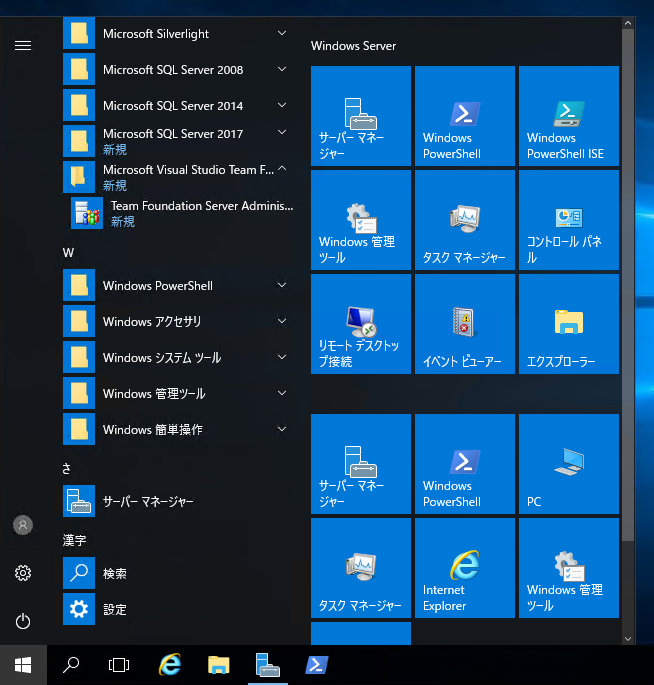
Task: Open イベント ビューアー tile
Action: pyautogui.click(x=465, y=324)
